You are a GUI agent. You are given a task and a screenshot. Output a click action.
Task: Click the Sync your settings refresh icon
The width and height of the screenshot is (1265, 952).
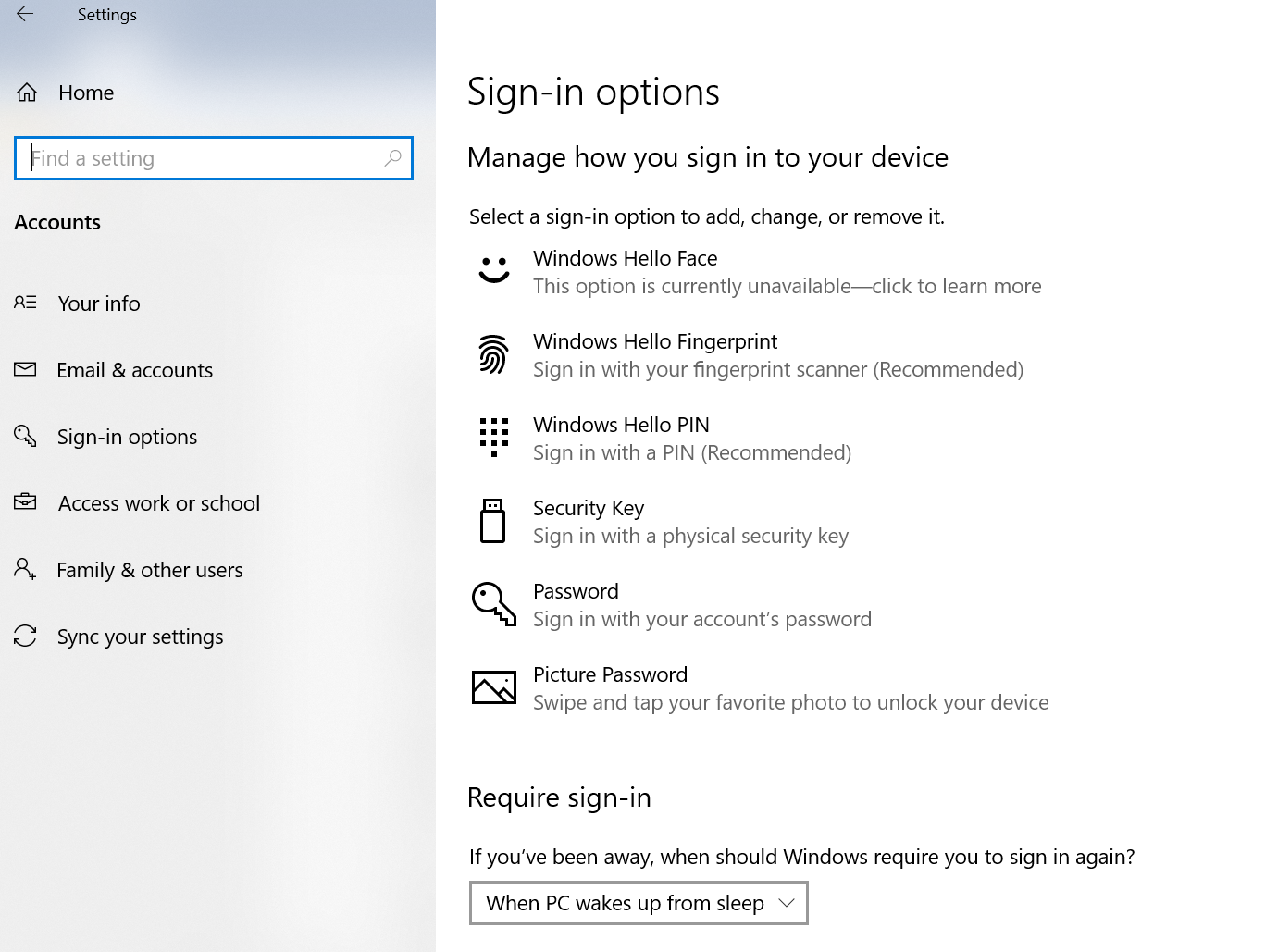[25, 636]
